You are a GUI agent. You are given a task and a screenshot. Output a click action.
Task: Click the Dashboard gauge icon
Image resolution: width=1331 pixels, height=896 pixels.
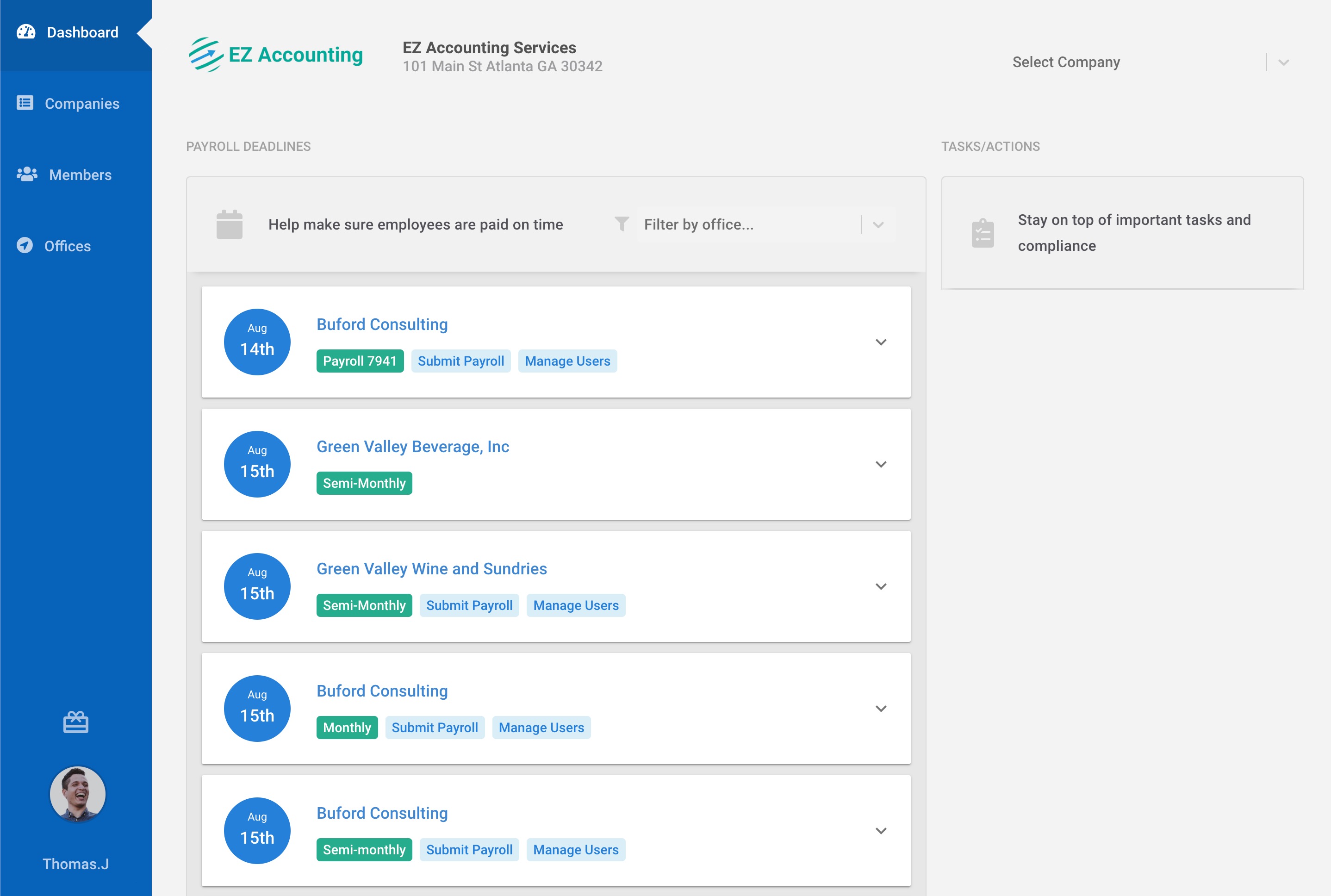pos(26,32)
